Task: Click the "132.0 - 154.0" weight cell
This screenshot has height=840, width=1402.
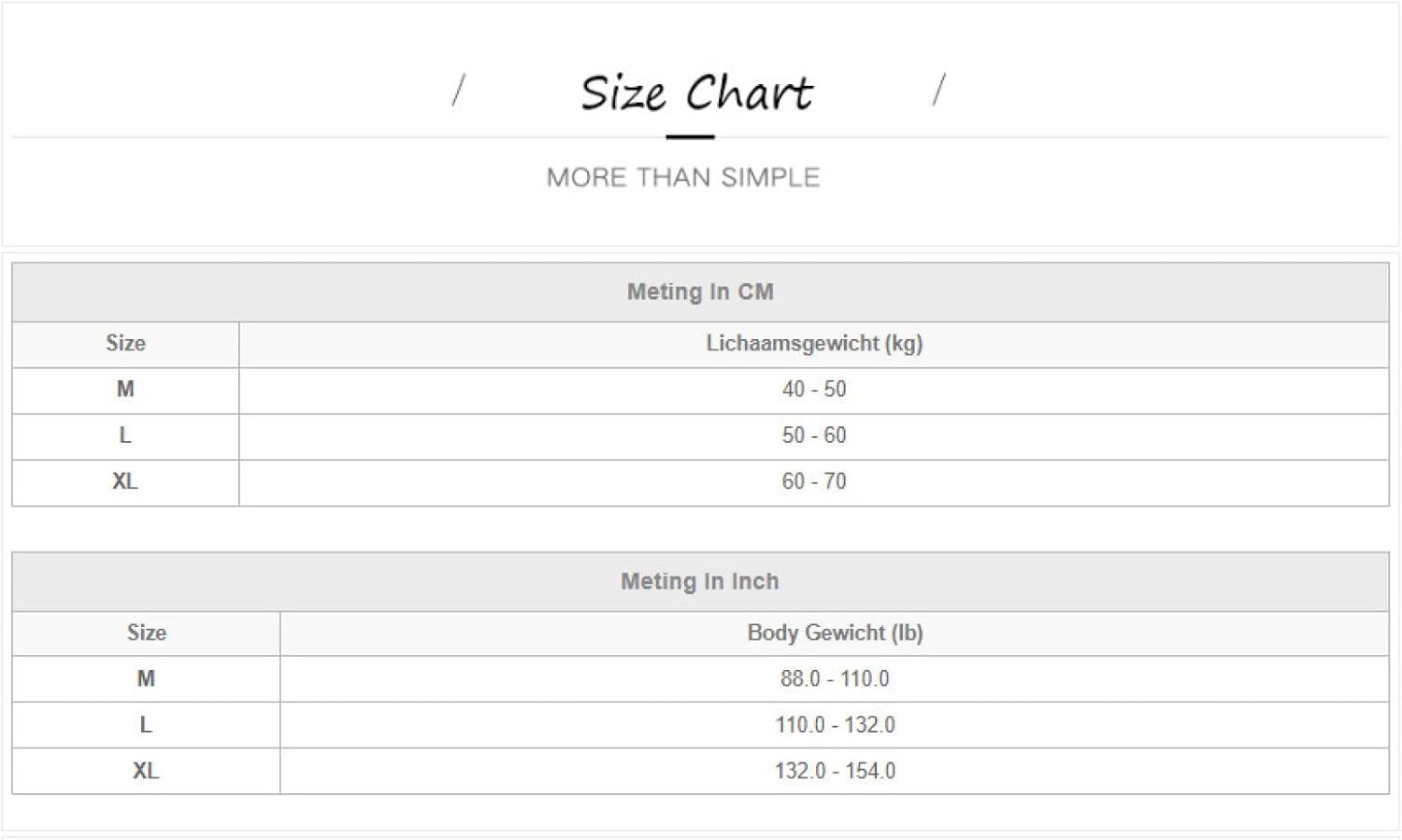Action: (x=835, y=771)
